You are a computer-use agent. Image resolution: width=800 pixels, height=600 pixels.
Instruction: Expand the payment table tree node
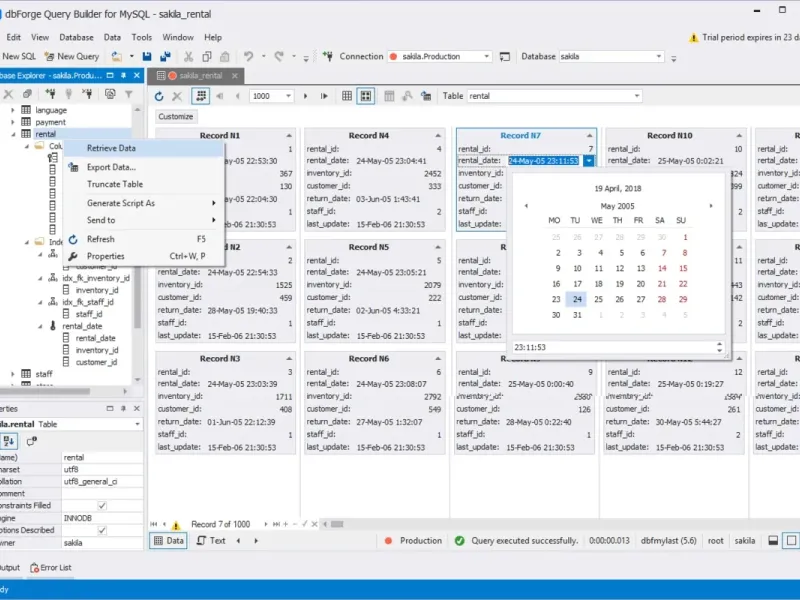[12, 122]
